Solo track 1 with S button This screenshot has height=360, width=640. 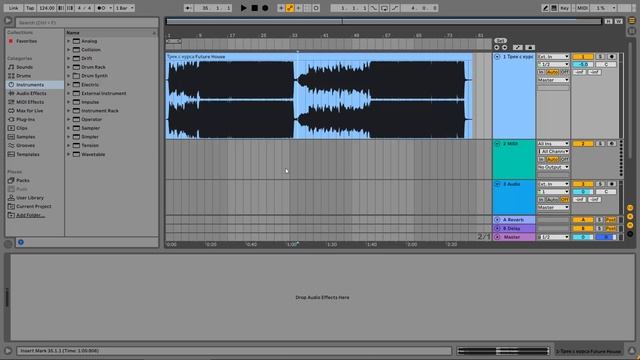[x=600, y=57]
